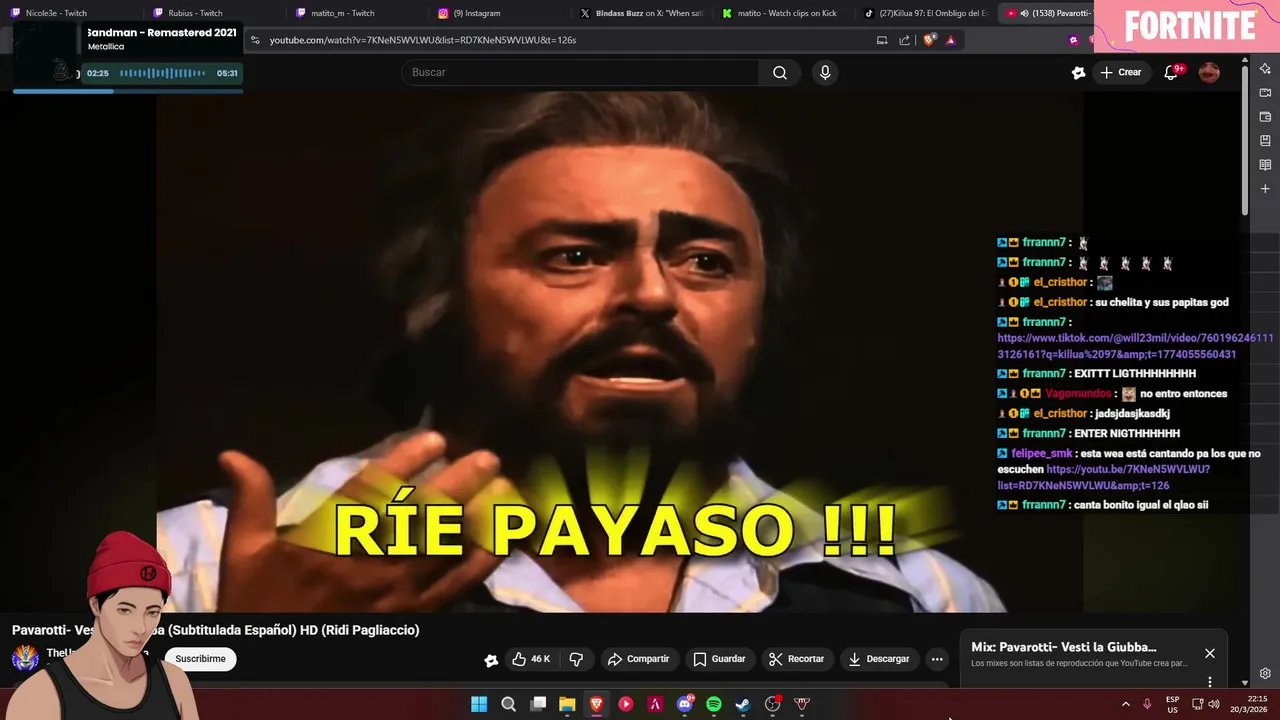The height and width of the screenshot is (720, 1280).
Task: Click Suscribirme button
Action: click(200, 659)
